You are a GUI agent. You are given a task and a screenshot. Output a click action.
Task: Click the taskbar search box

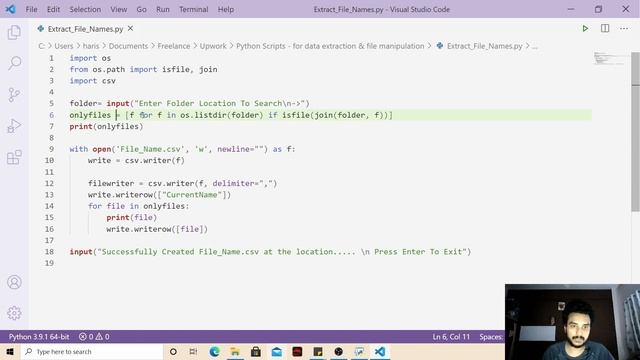tap(91, 351)
